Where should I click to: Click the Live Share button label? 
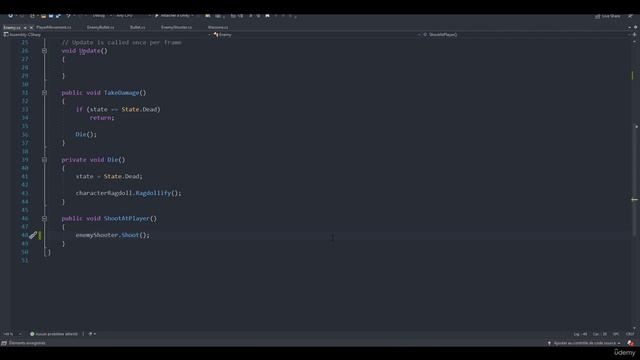[x=611, y=16]
